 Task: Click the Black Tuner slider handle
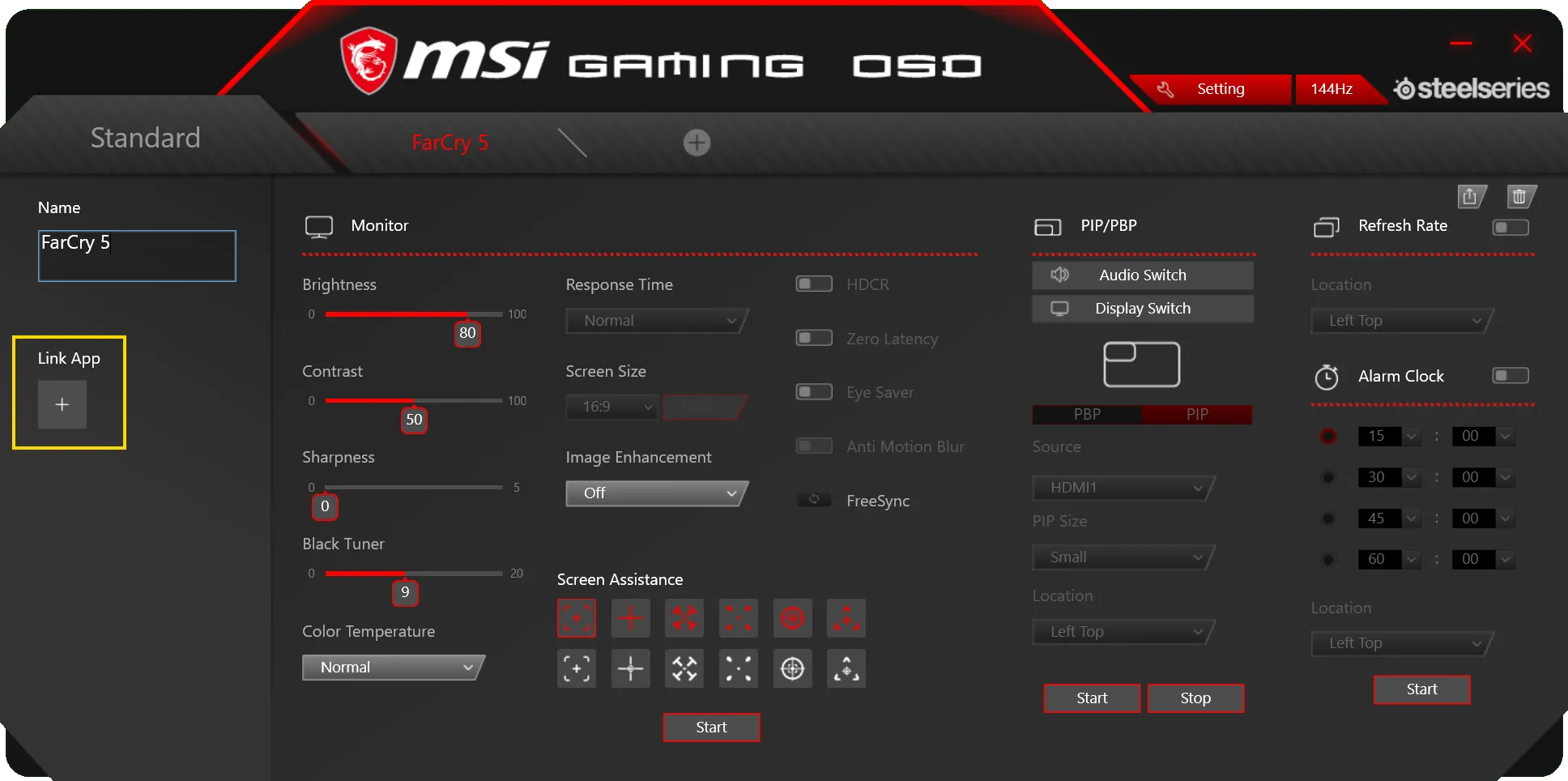405,592
